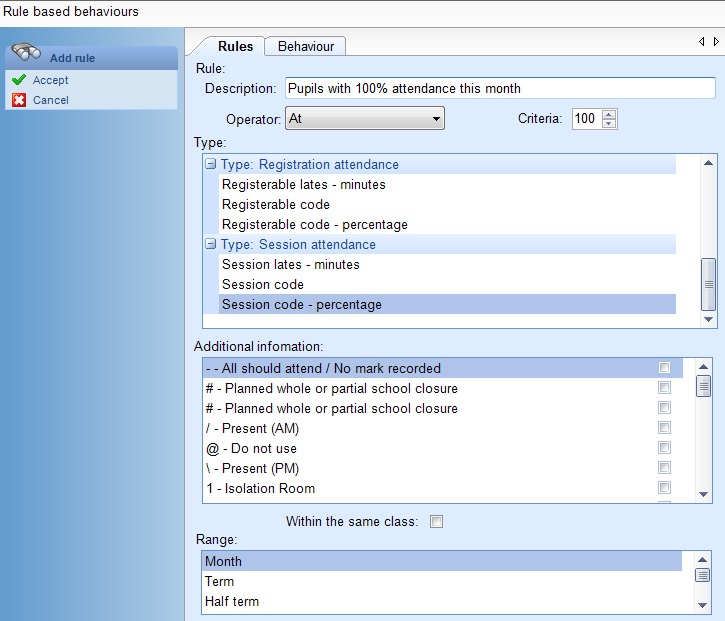Increase the Criteria value with up arrow

pos(609,114)
